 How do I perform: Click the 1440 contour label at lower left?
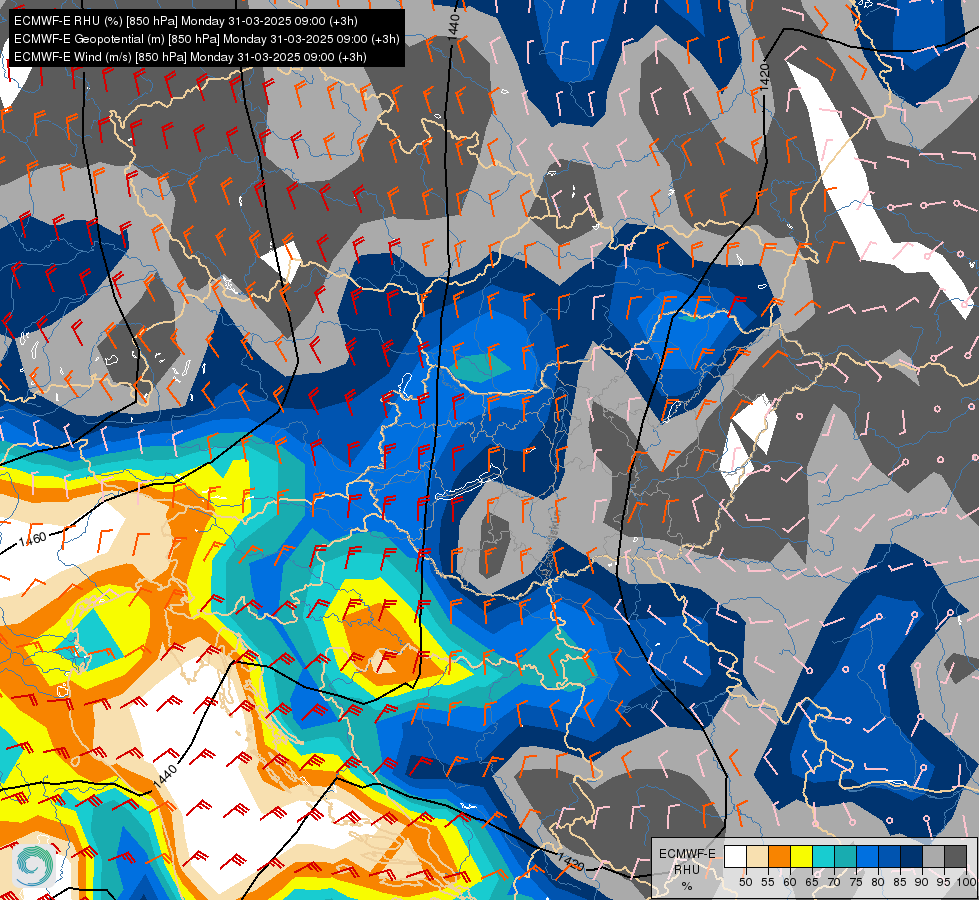click(x=165, y=775)
